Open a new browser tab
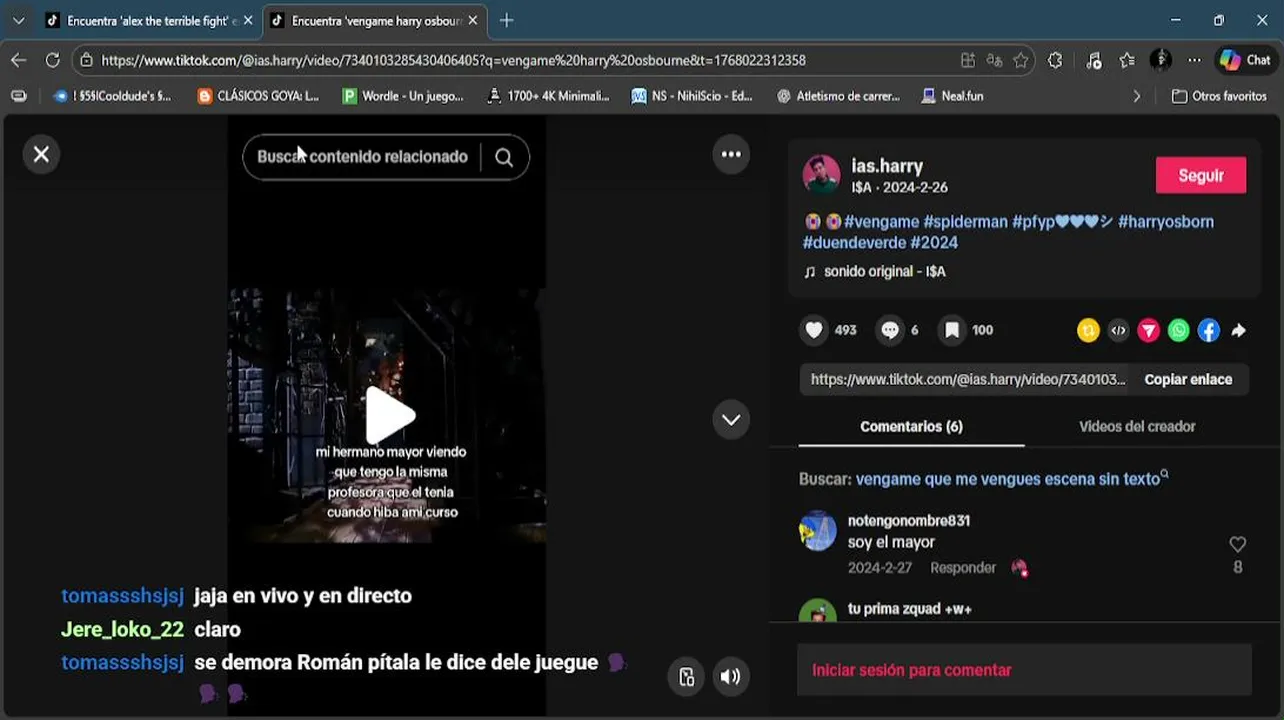This screenshot has height=720, width=1284. (x=507, y=20)
